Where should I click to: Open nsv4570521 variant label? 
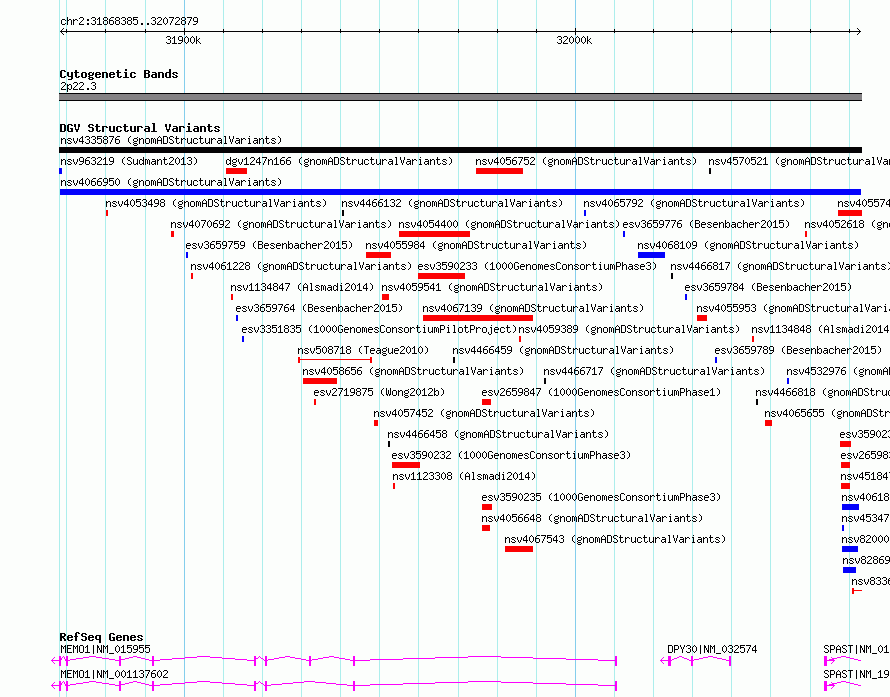(x=799, y=161)
